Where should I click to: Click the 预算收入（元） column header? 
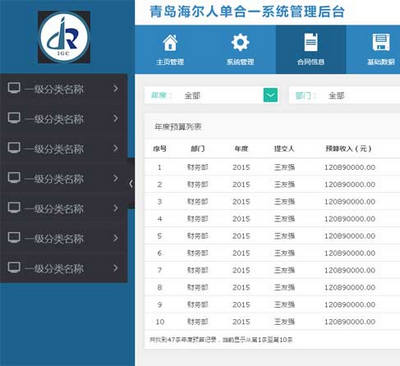pyautogui.click(x=348, y=149)
